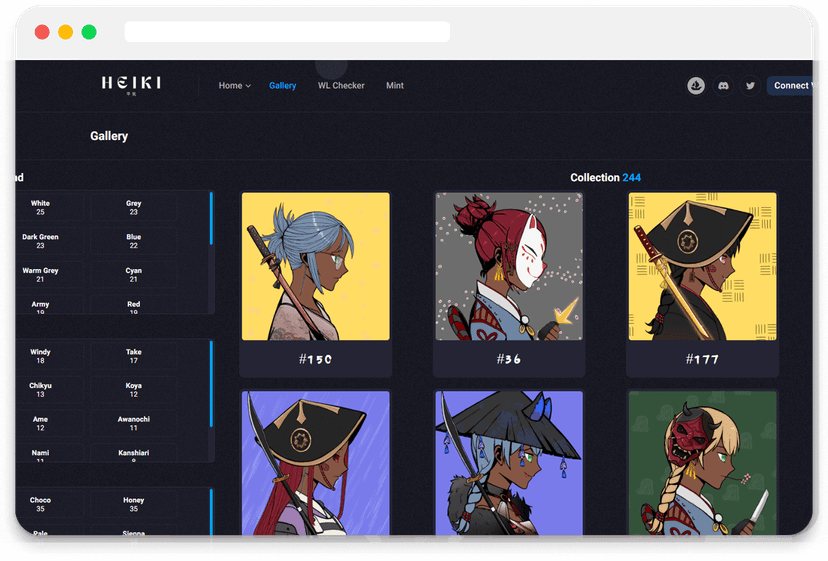Filter by Dark Green background option

(40, 241)
